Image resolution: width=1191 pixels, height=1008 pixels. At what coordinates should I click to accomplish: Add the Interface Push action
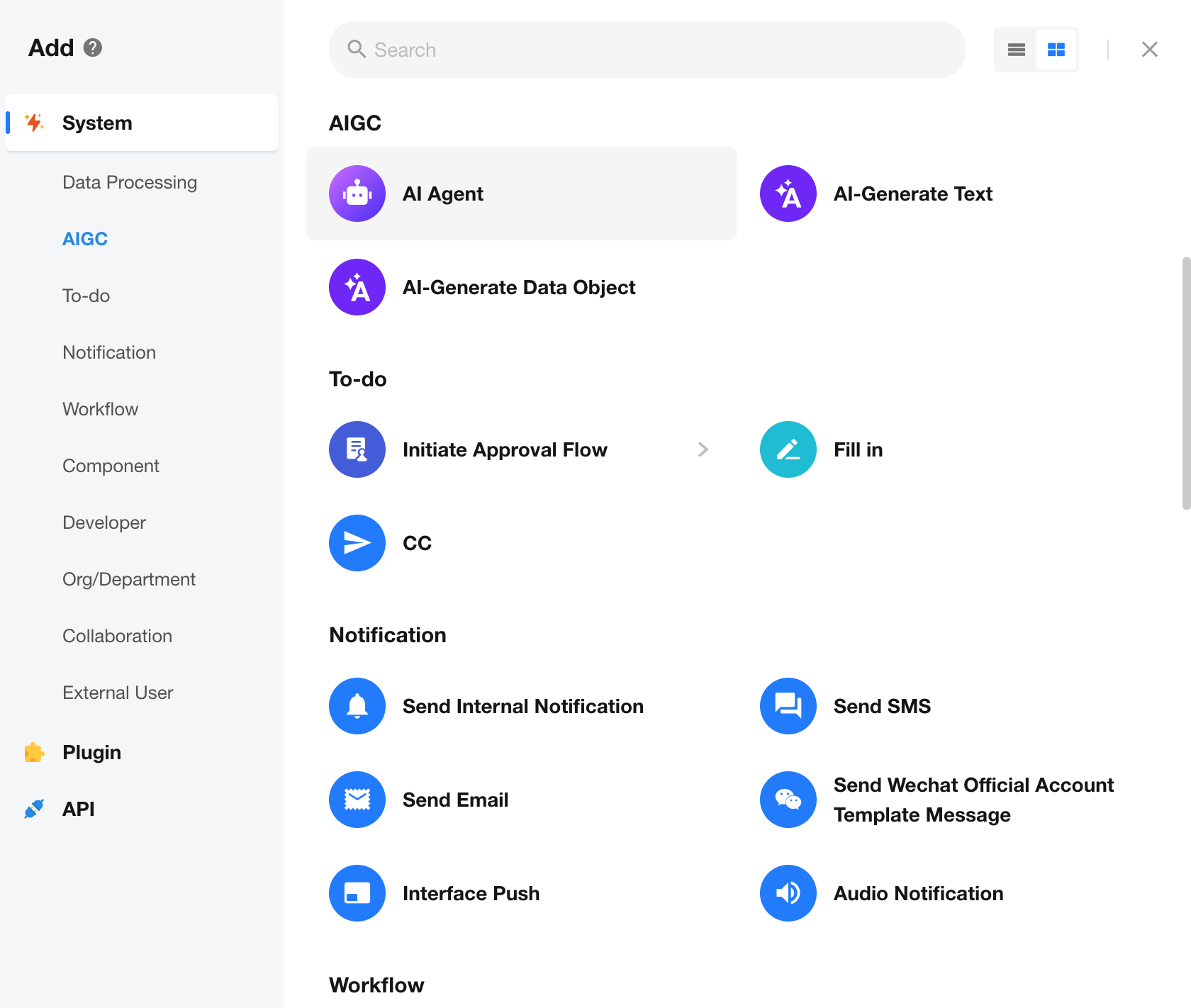pyautogui.click(x=471, y=893)
